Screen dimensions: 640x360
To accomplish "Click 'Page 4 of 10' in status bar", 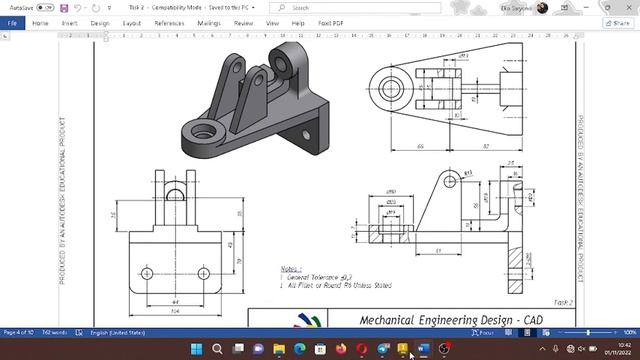I will click(18, 333).
